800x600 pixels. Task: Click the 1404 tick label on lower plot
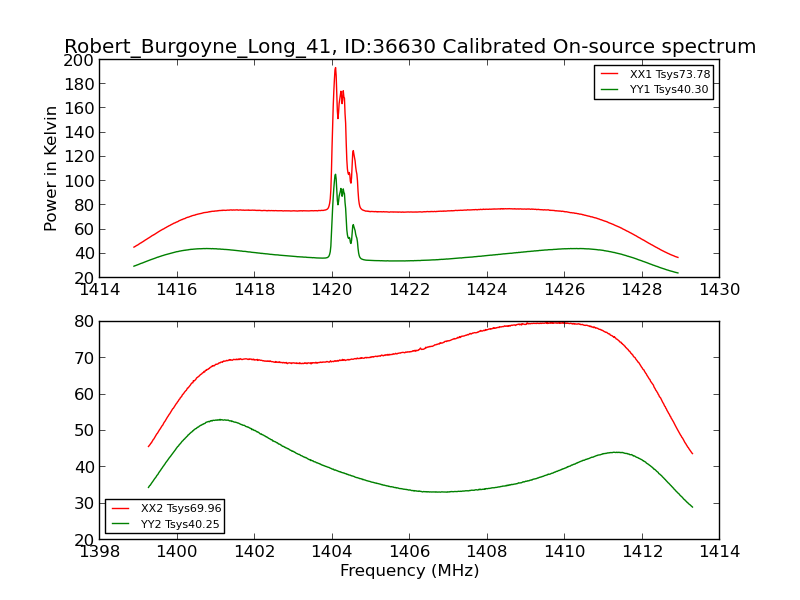pos(332,552)
